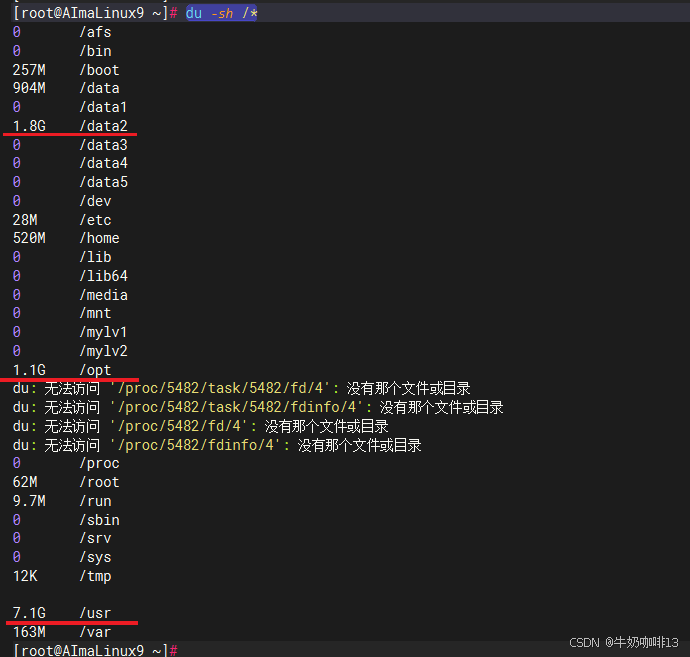Click the '257M' size for /boot
The width and height of the screenshot is (690, 657).
coord(29,70)
